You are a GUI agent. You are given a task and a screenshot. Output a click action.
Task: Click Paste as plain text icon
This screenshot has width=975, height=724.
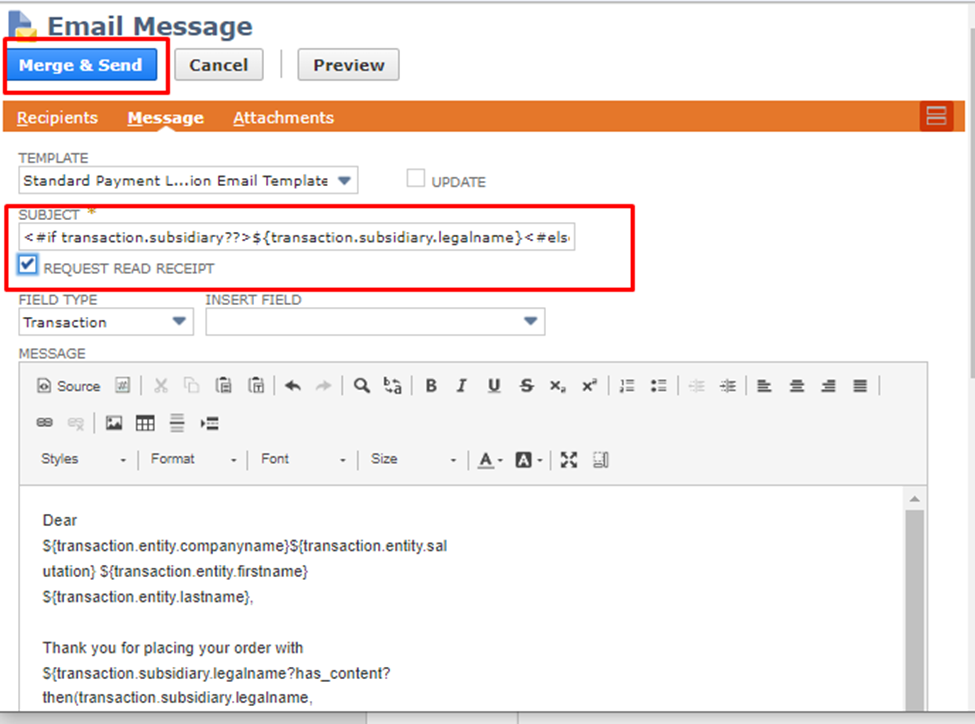pyautogui.click(x=256, y=386)
